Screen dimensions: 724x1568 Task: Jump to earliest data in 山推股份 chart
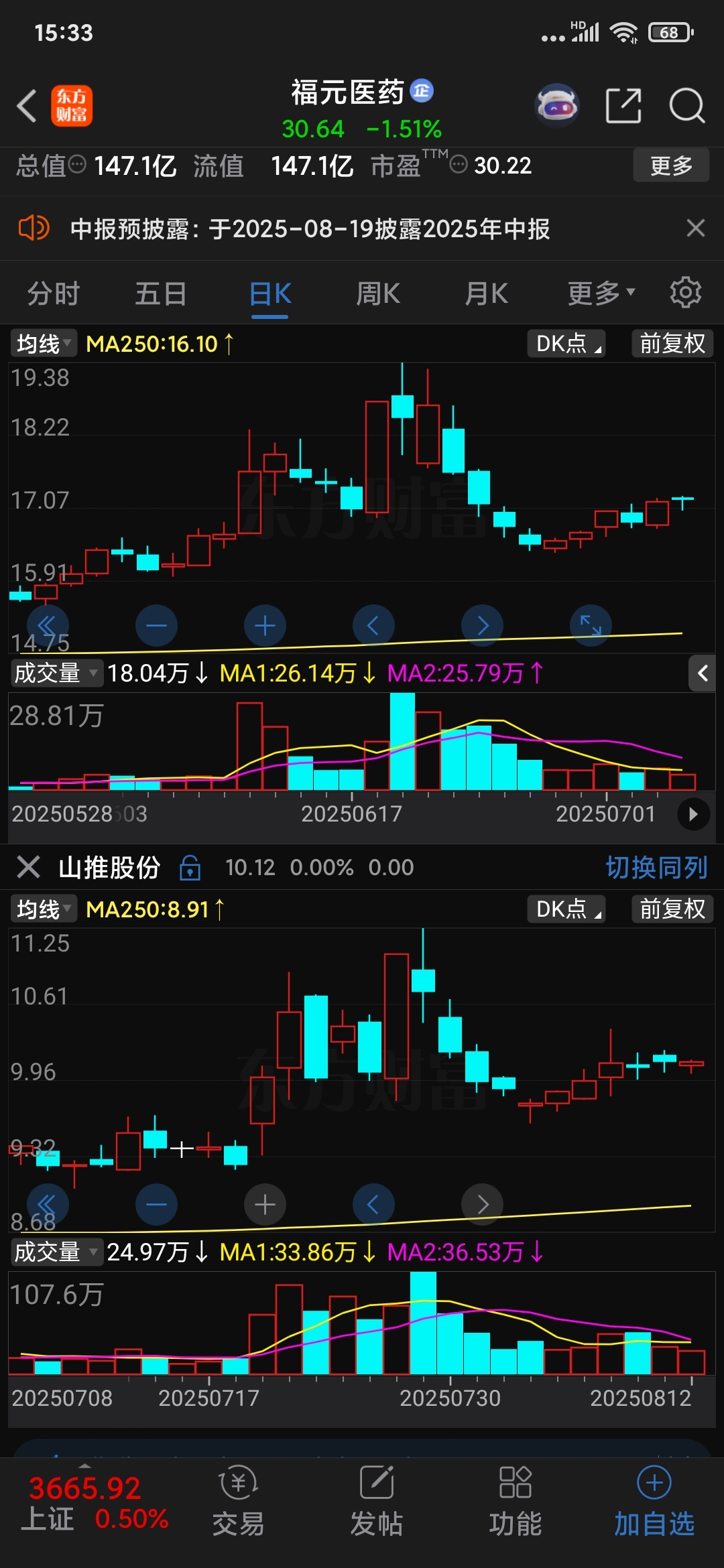click(48, 1205)
